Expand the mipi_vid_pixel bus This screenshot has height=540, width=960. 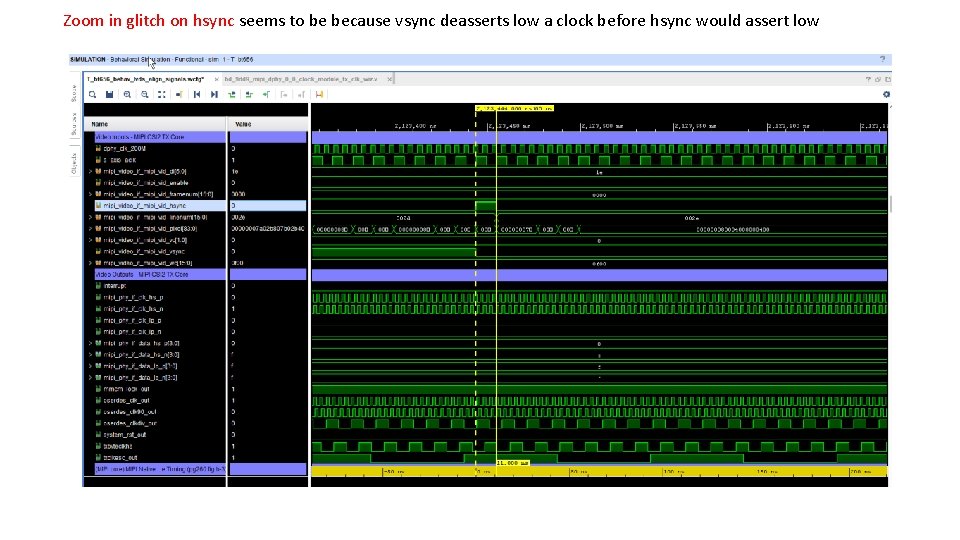pyautogui.click(x=91, y=228)
